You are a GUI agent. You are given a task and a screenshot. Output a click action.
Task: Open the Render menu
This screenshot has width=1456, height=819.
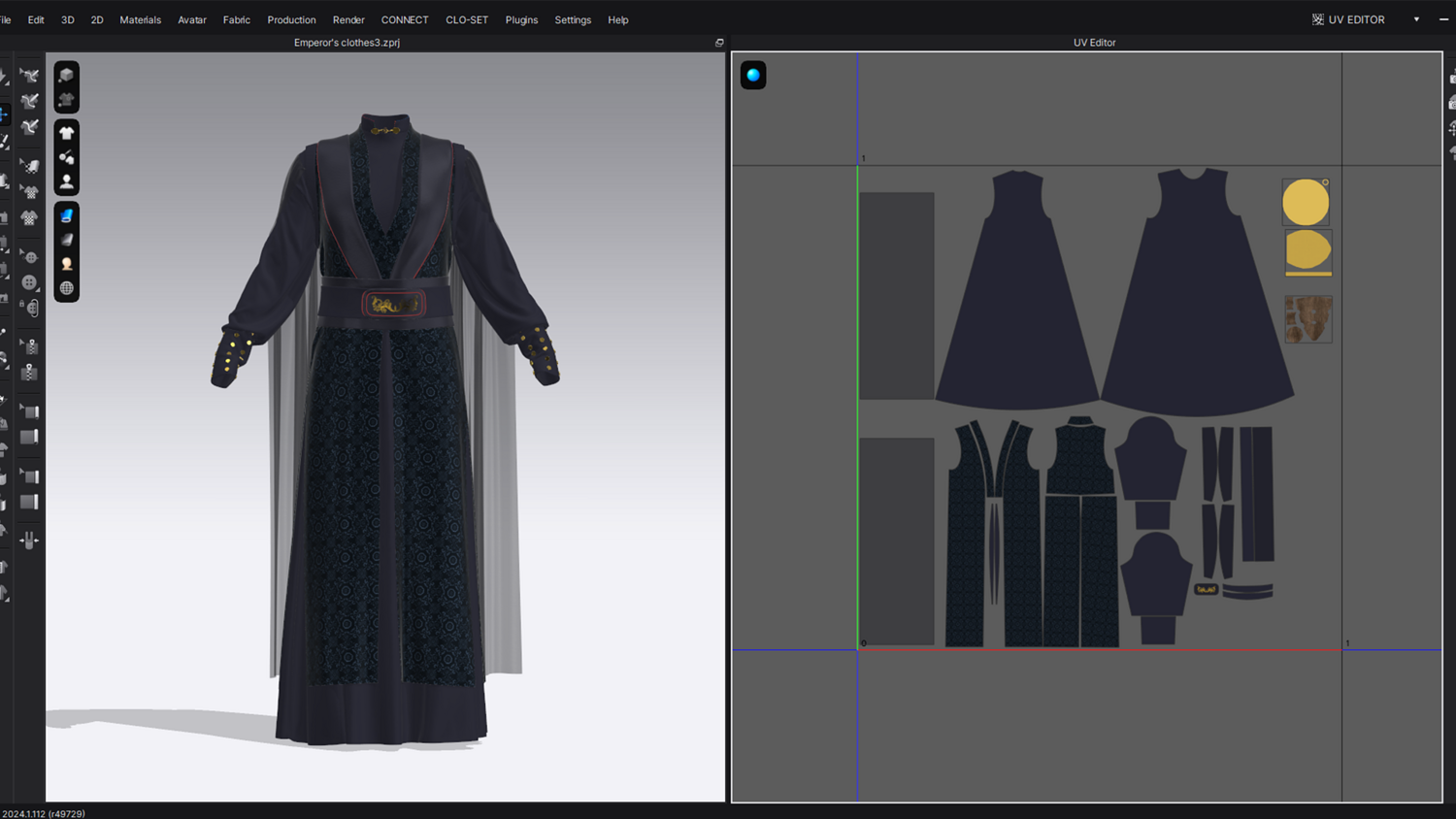(348, 19)
